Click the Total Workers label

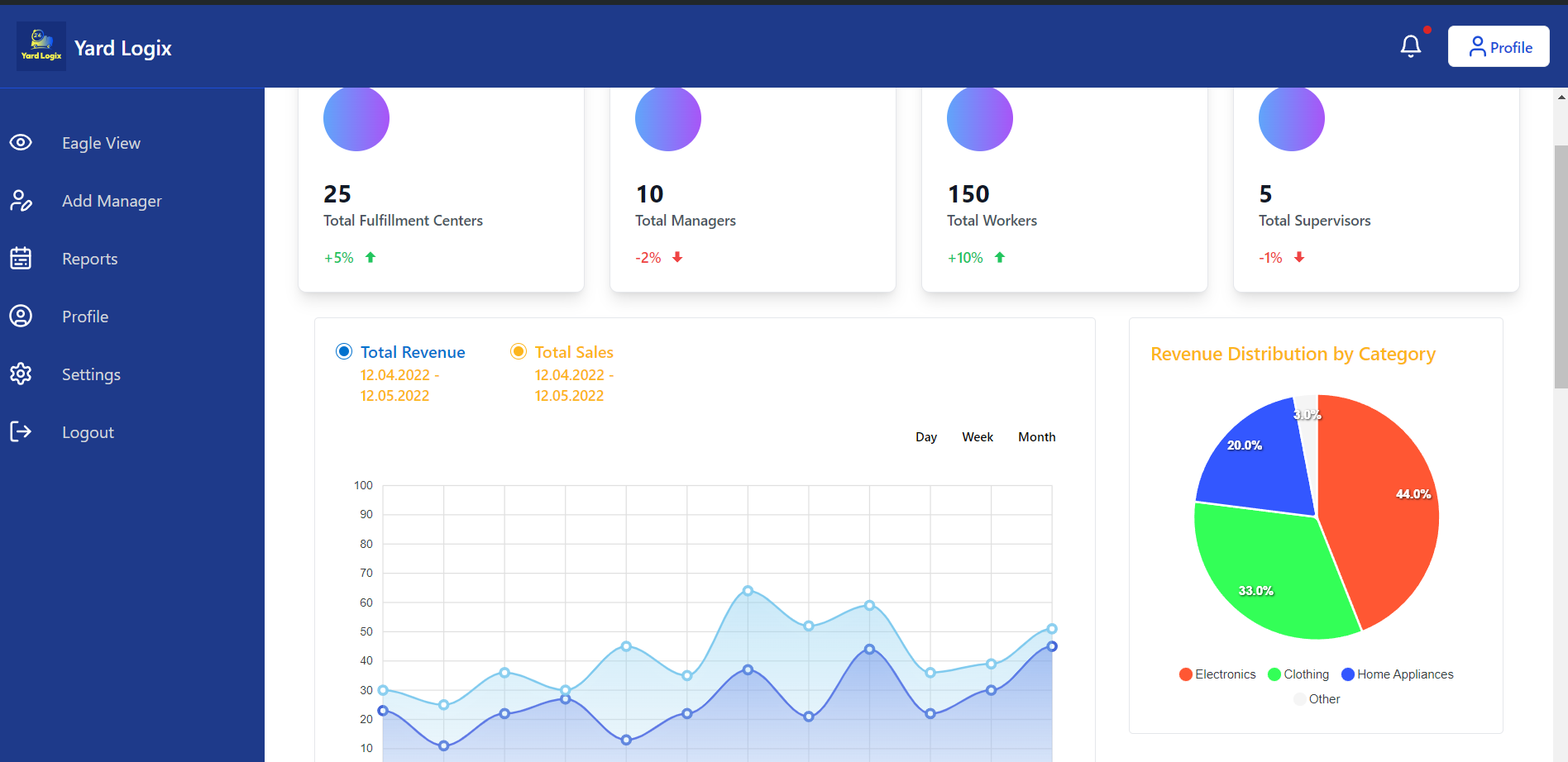(x=992, y=221)
